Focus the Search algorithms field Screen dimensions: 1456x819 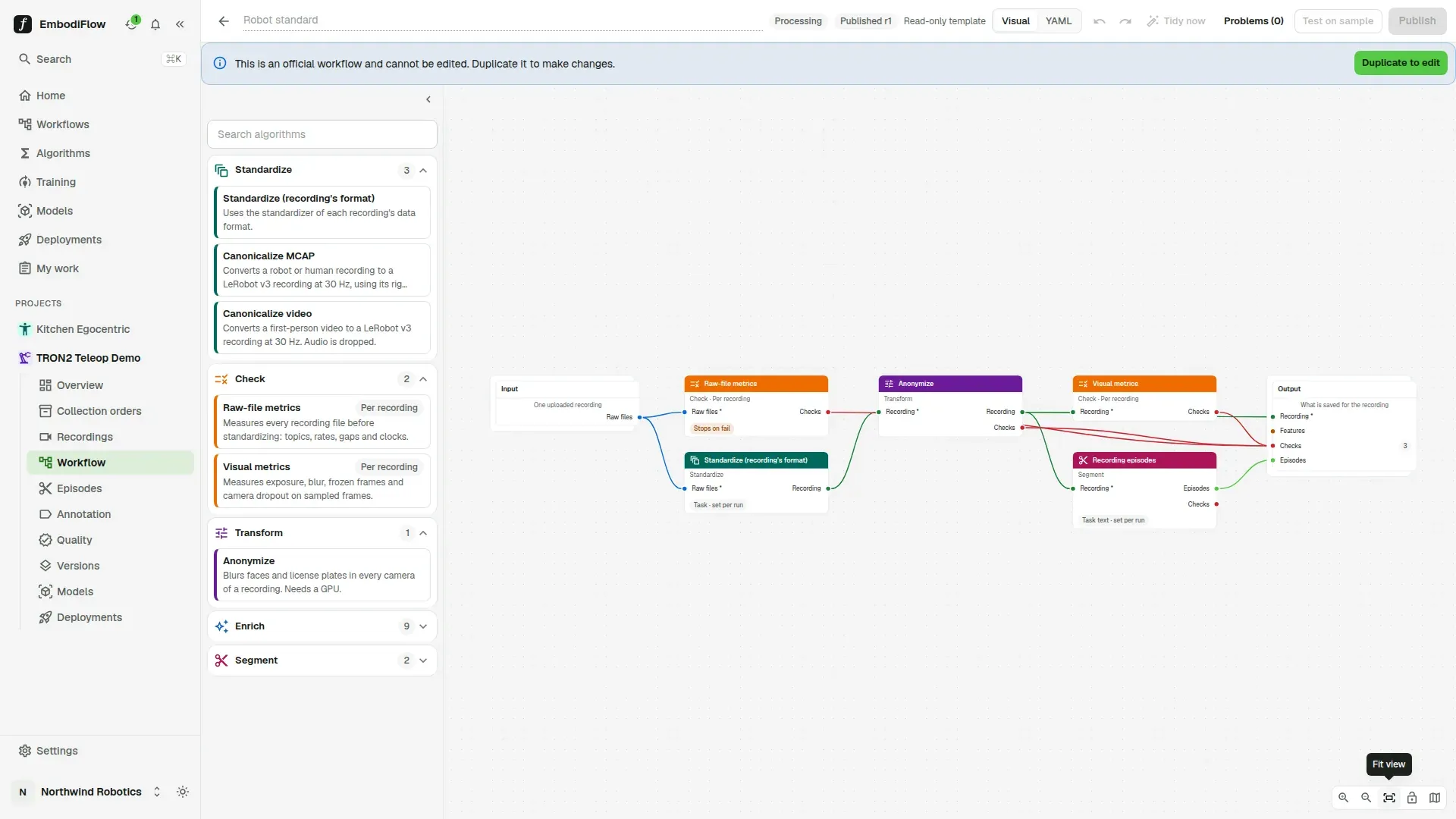[x=322, y=134]
